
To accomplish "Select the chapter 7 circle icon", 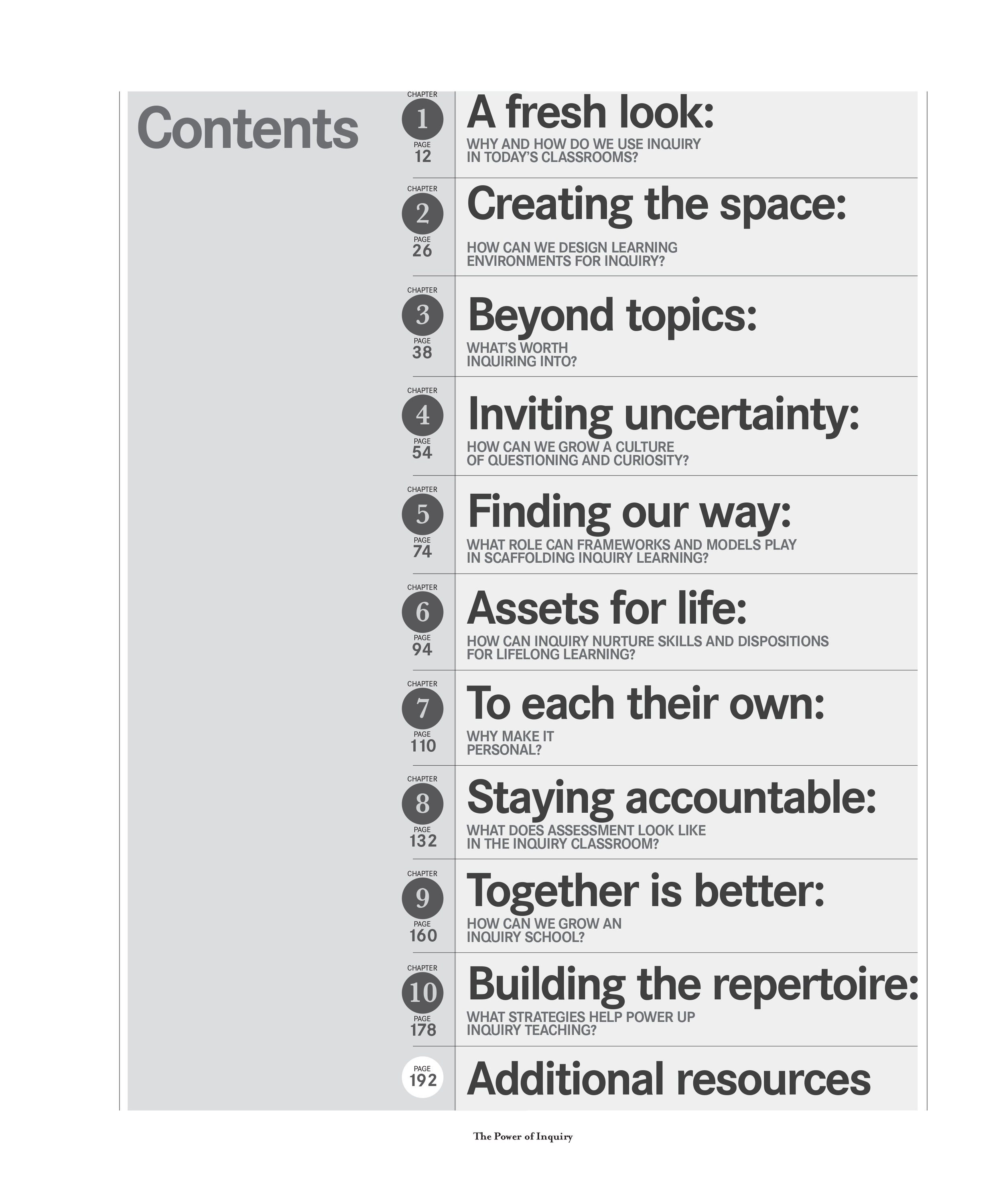I will [x=422, y=708].
